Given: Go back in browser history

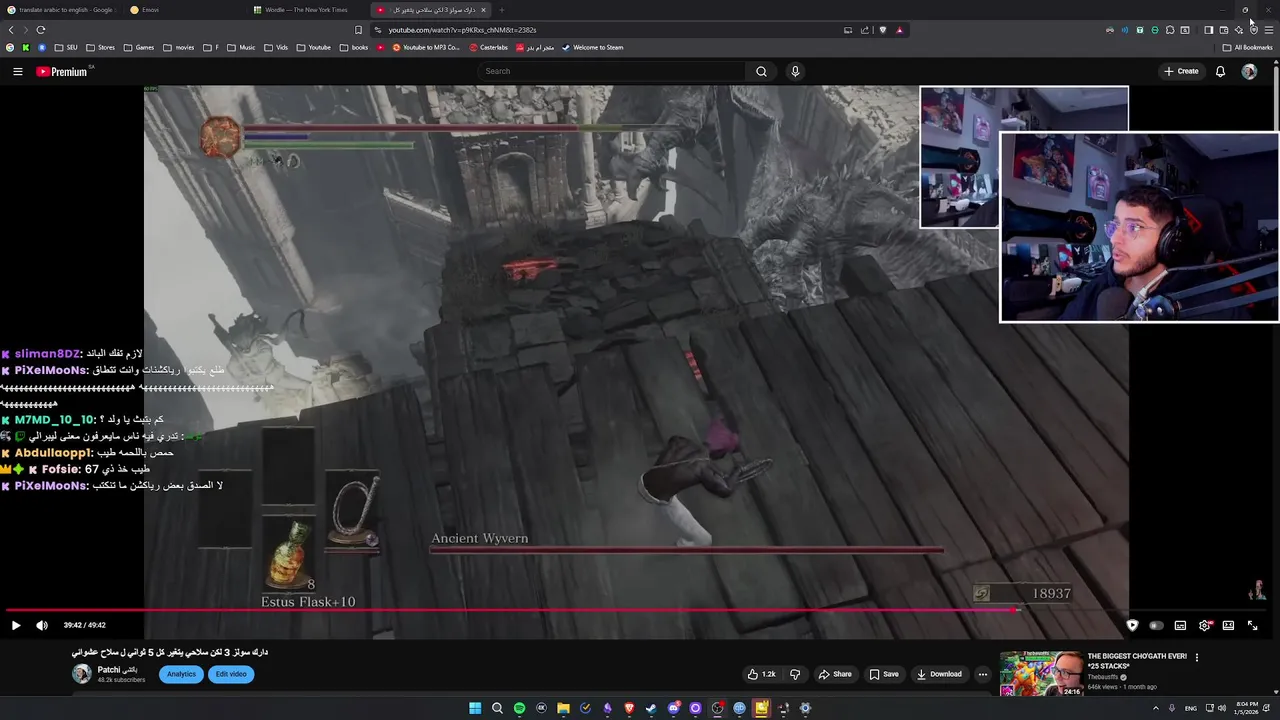Looking at the screenshot, I should pyautogui.click(x=11, y=30).
